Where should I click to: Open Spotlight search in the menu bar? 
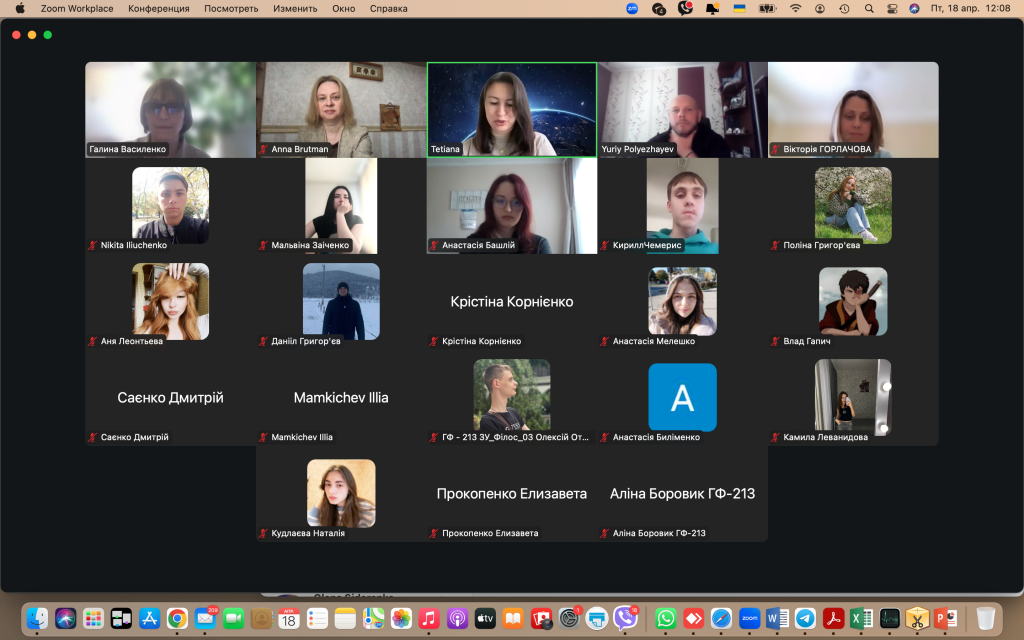pos(868,8)
